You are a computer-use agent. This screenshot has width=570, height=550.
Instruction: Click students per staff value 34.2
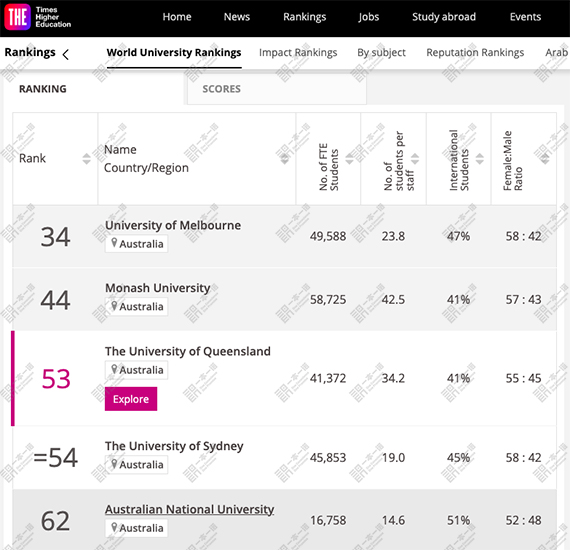393,379
